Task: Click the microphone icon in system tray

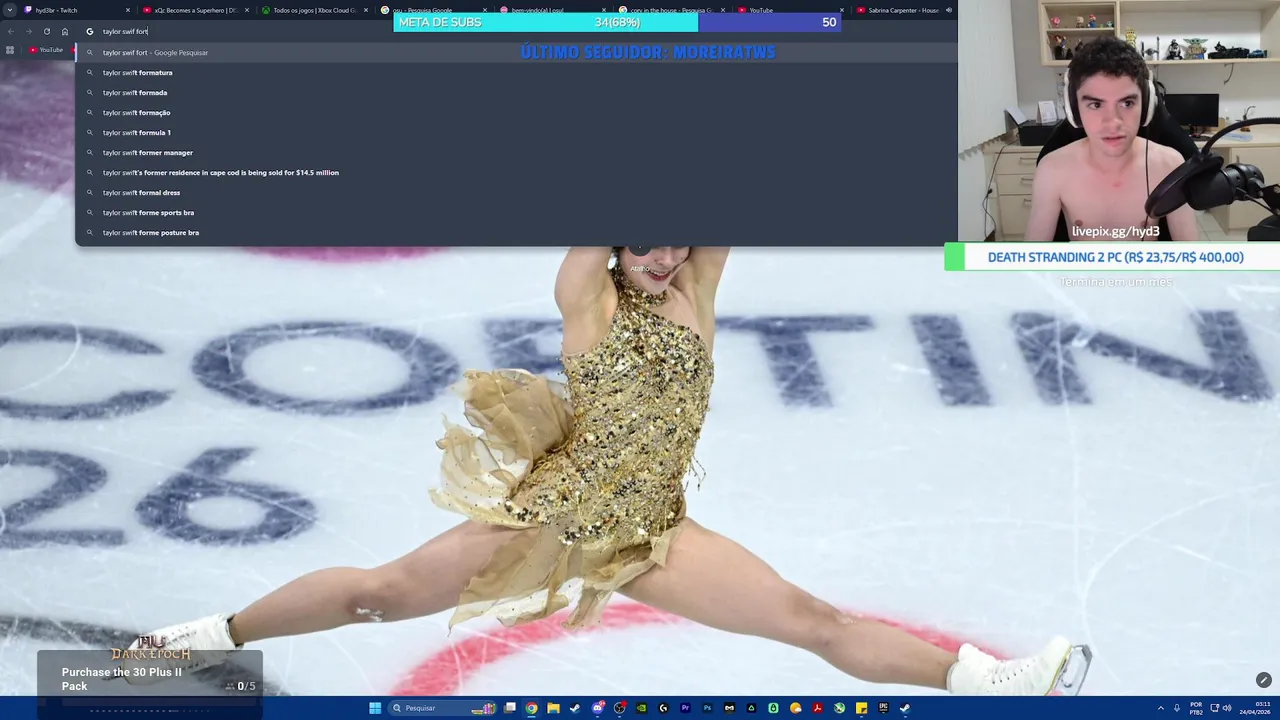Action: [x=1177, y=708]
